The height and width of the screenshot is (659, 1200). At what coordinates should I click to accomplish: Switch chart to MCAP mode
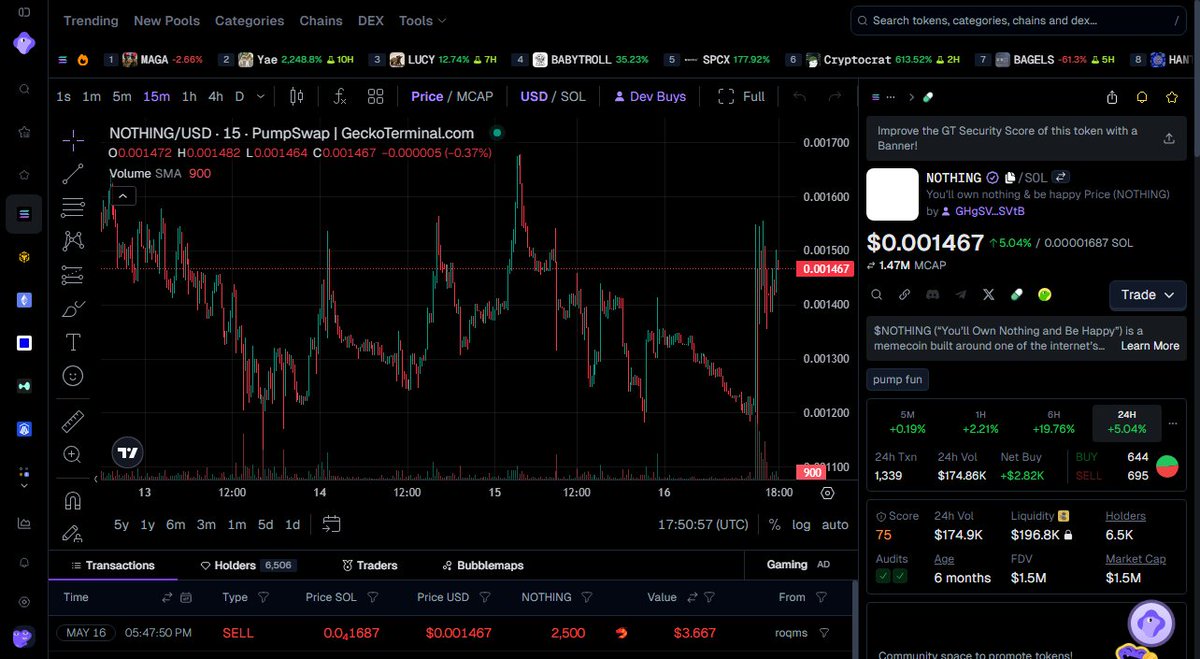[x=476, y=96]
